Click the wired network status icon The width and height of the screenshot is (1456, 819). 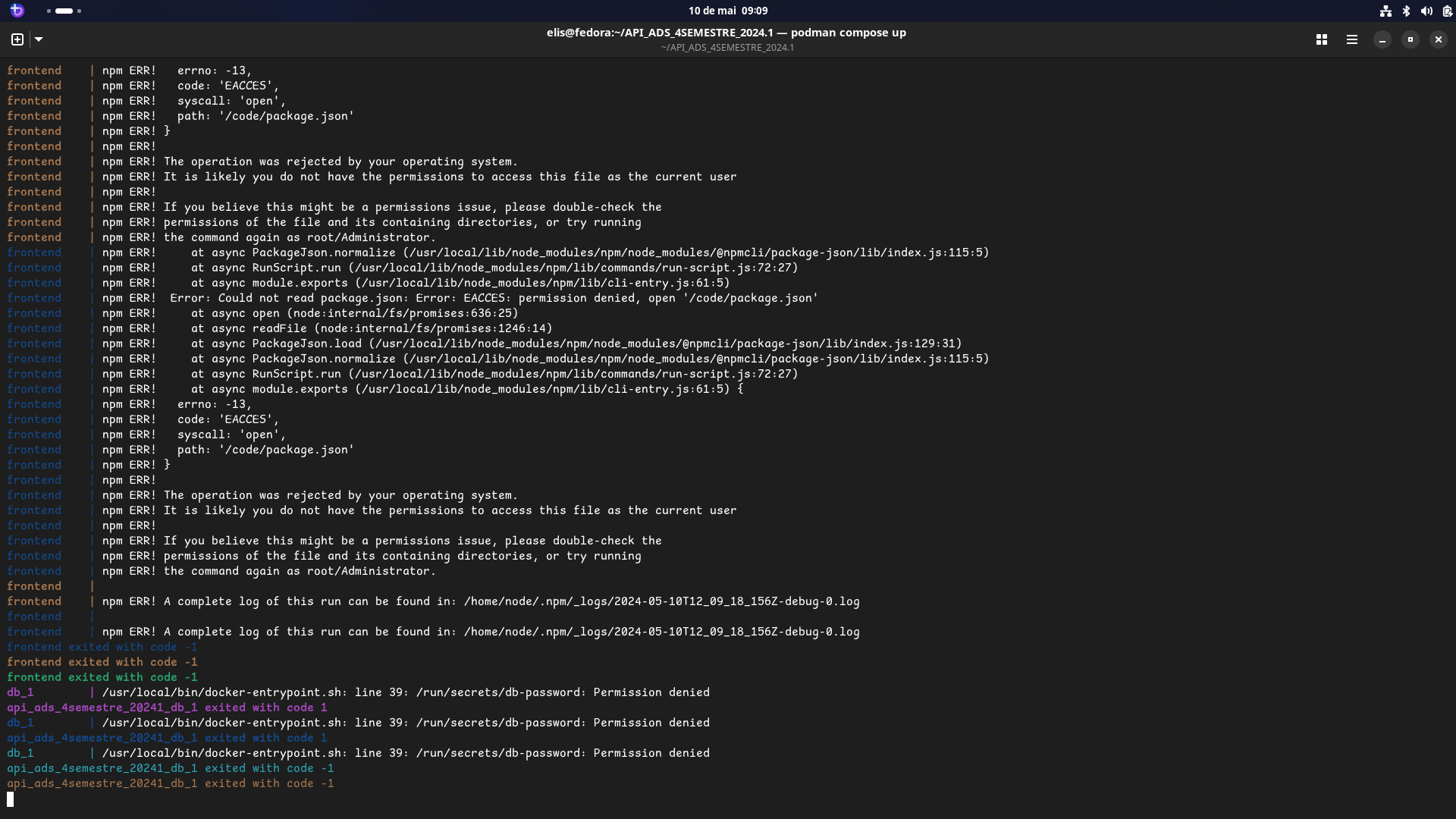click(x=1385, y=11)
